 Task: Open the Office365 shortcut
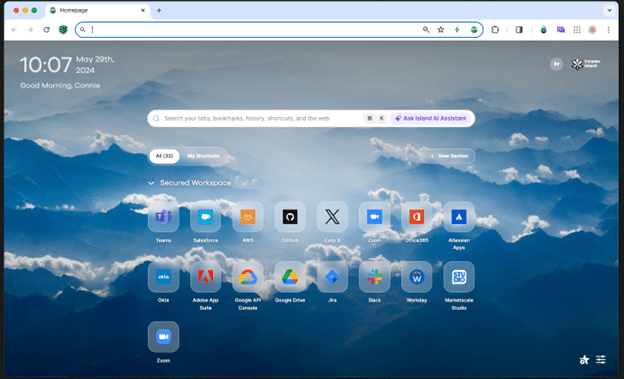pyautogui.click(x=416, y=217)
